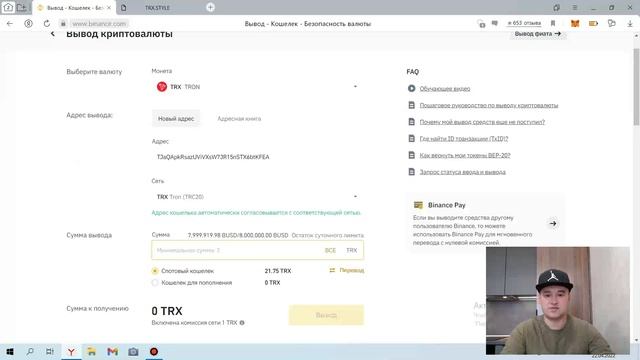Return using the page back chevron

(53, 34)
